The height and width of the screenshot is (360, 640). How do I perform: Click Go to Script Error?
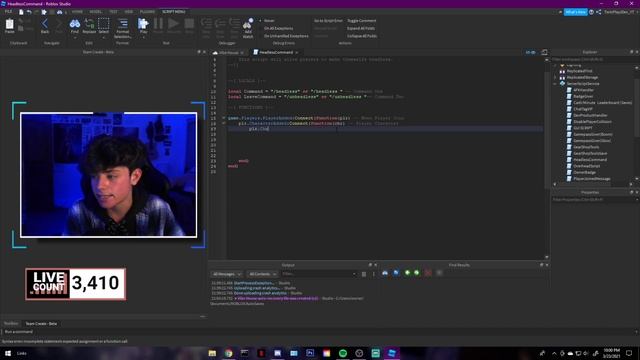(x=328, y=20)
